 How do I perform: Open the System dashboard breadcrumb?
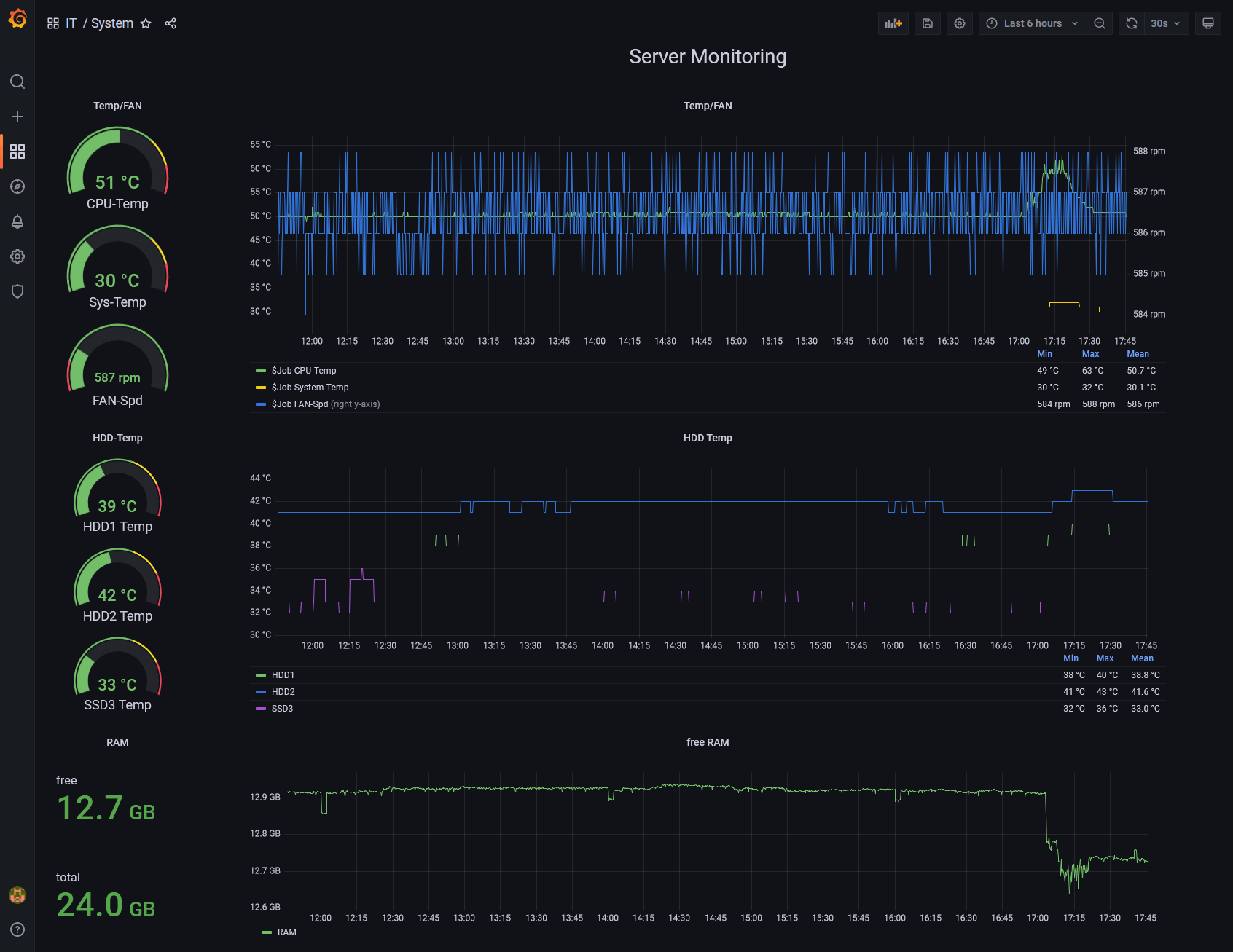(x=112, y=23)
